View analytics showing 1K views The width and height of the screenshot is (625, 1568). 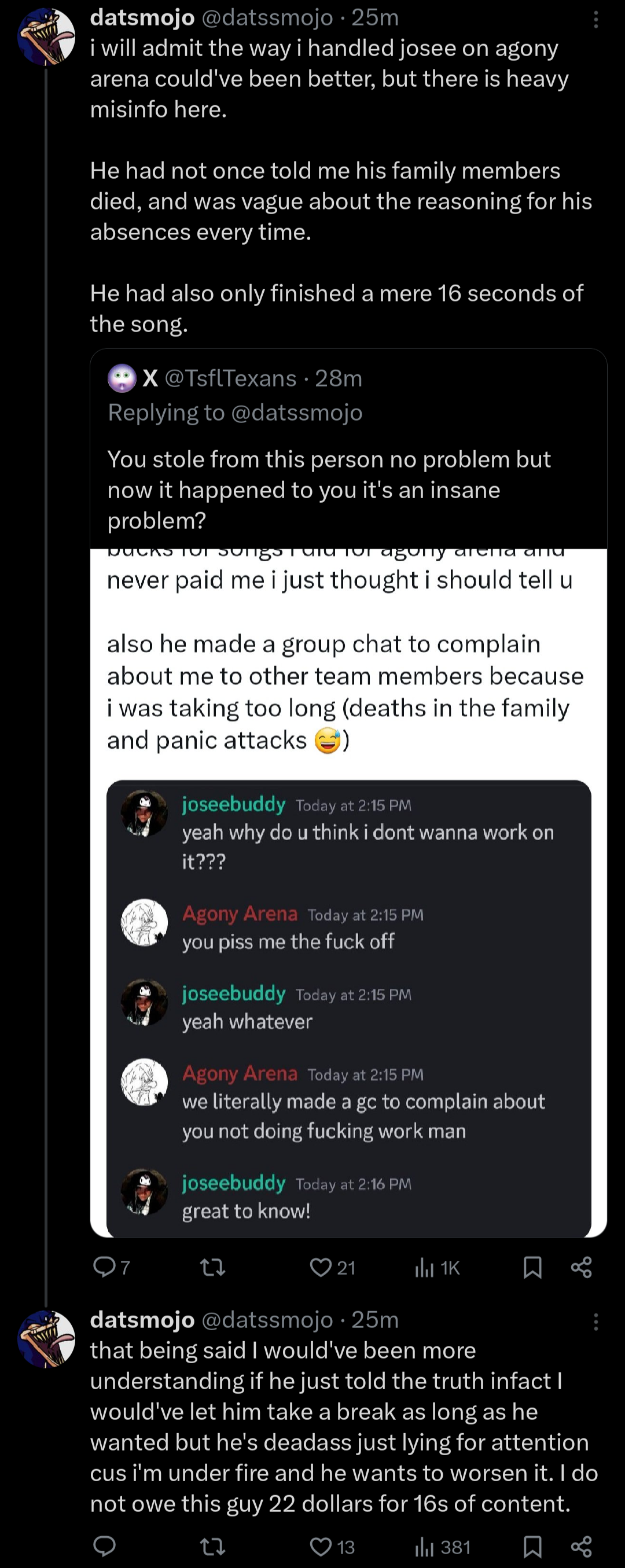[x=425, y=1267]
